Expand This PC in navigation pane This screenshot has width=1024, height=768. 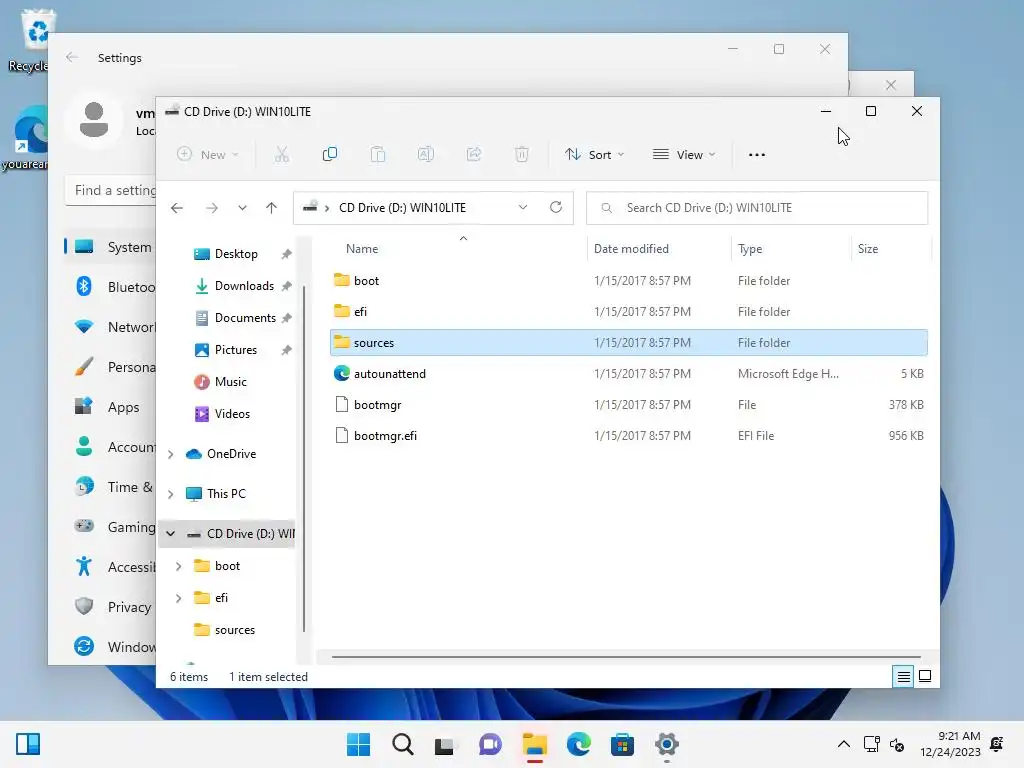170,494
